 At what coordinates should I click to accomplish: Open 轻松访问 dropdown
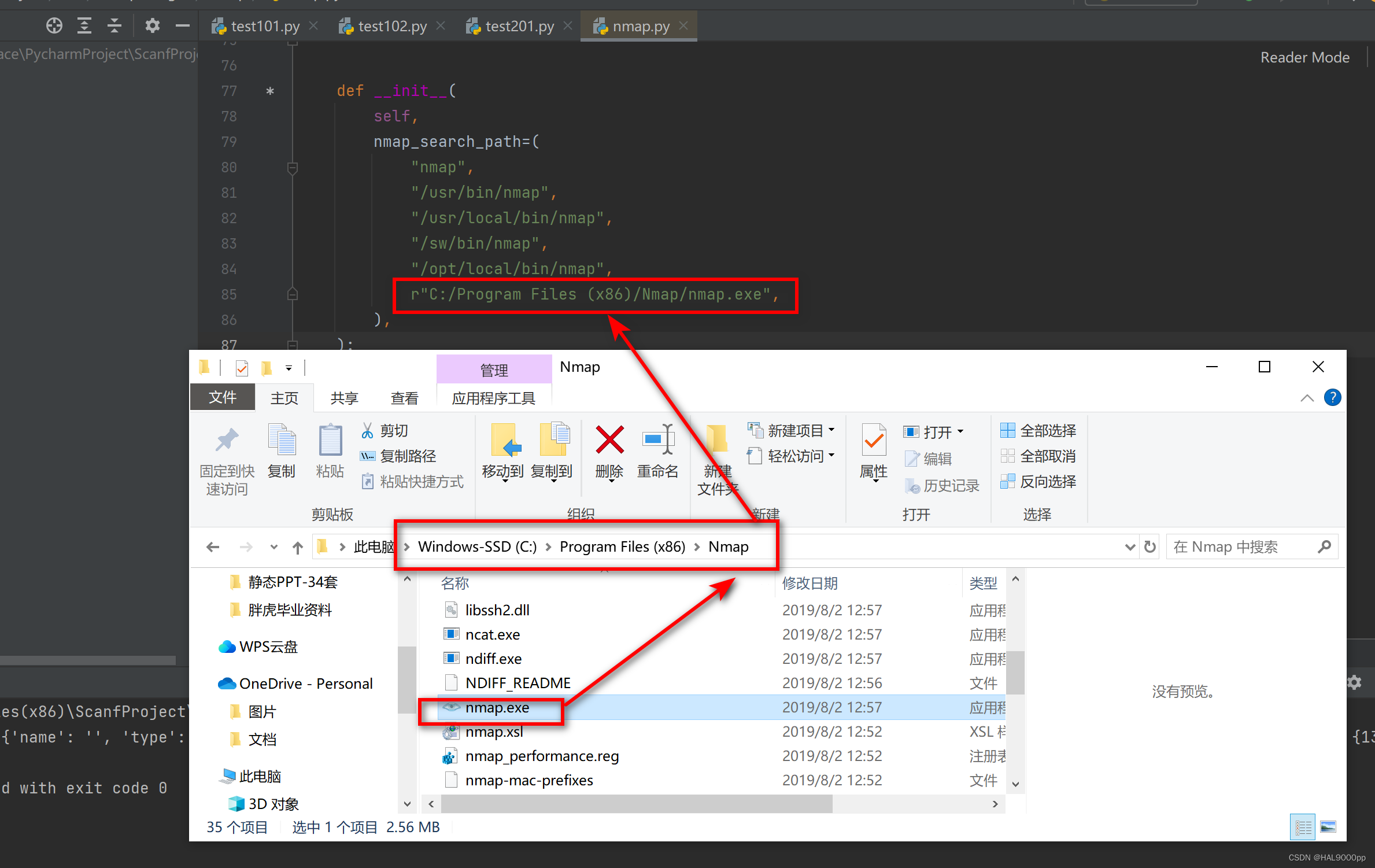tap(792, 456)
